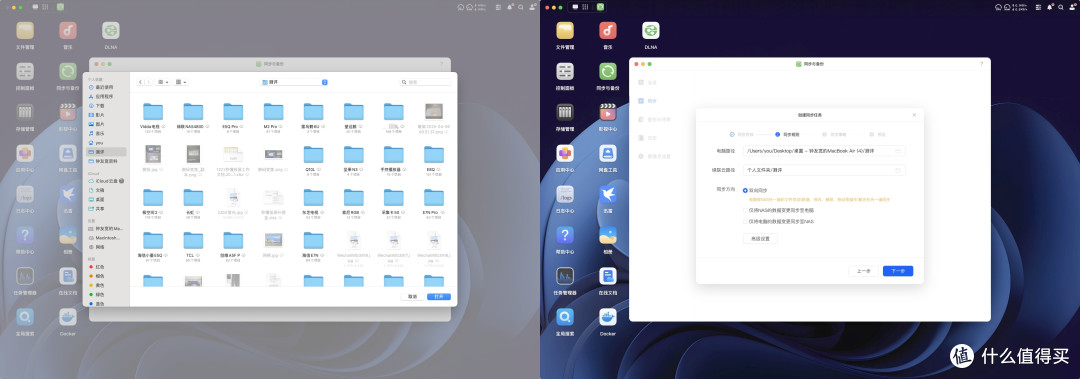The height and width of the screenshot is (379, 1080).
Task: Open notification bell on the bright desktop
Action: click(x=1050, y=7)
